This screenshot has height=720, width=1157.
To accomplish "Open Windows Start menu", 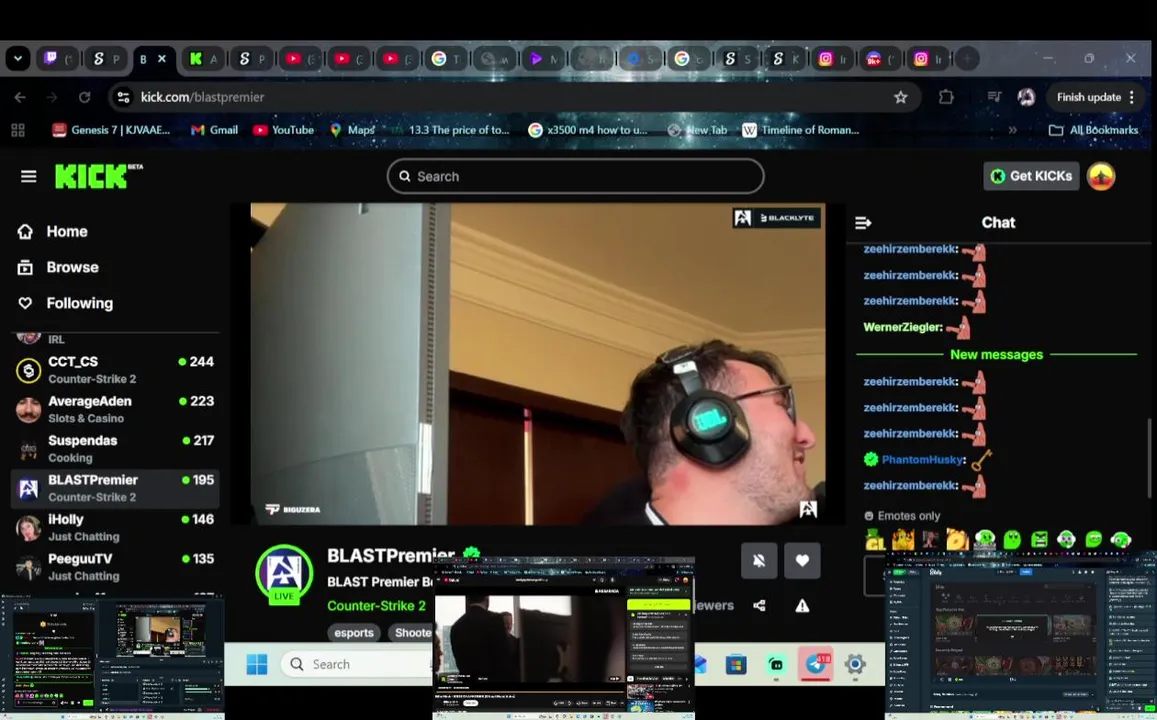I will click(x=257, y=665).
